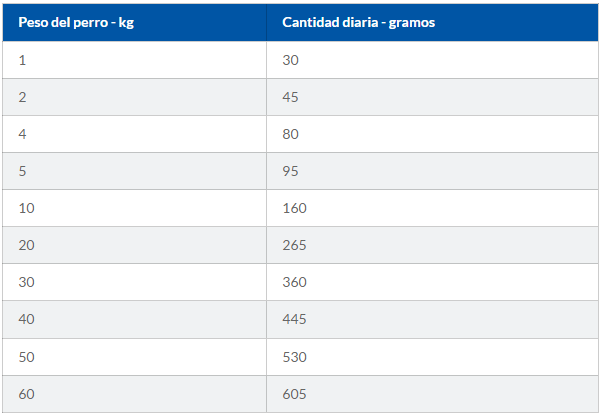Click the 'Cantidad diaria - gramos' header
This screenshot has width=602, height=417.
coord(432,22)
